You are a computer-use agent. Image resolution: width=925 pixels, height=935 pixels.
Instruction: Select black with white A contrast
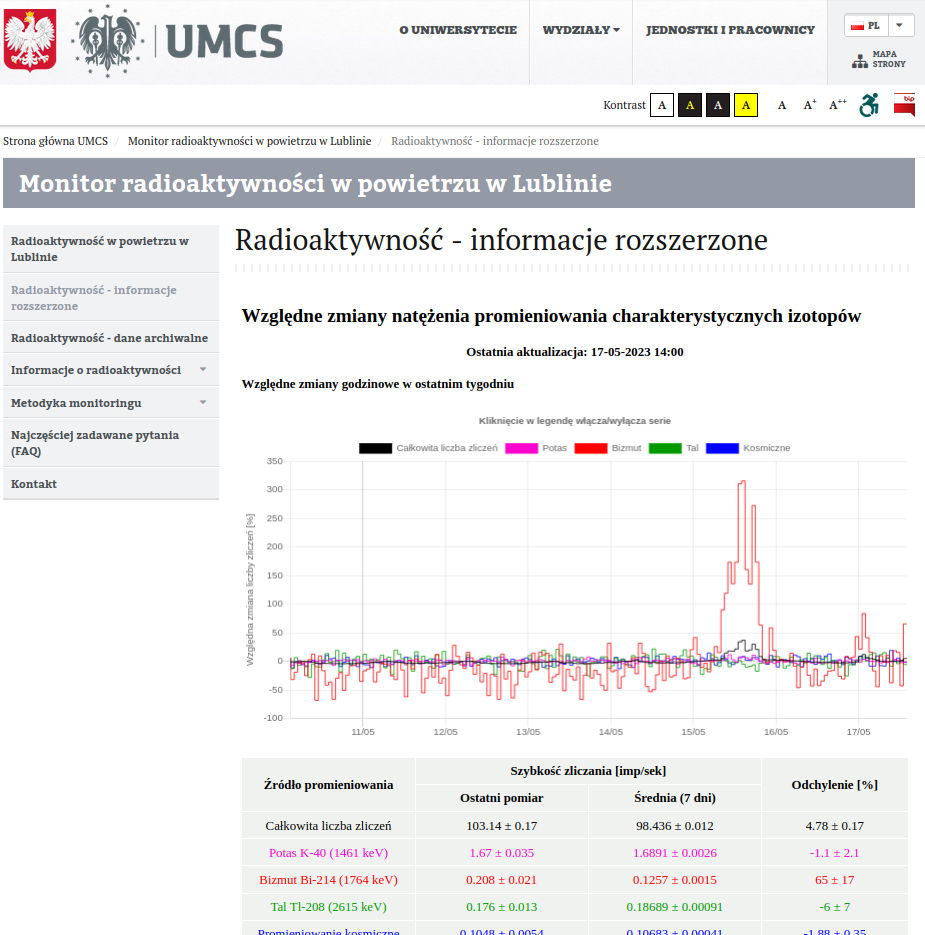718,106
